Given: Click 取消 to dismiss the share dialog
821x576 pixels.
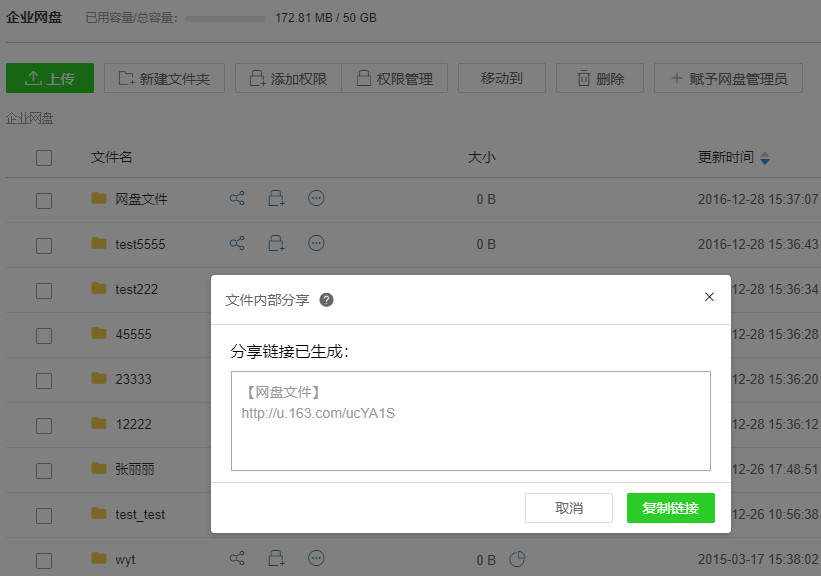Looking at the screenshot, I should tap(568, 508).
